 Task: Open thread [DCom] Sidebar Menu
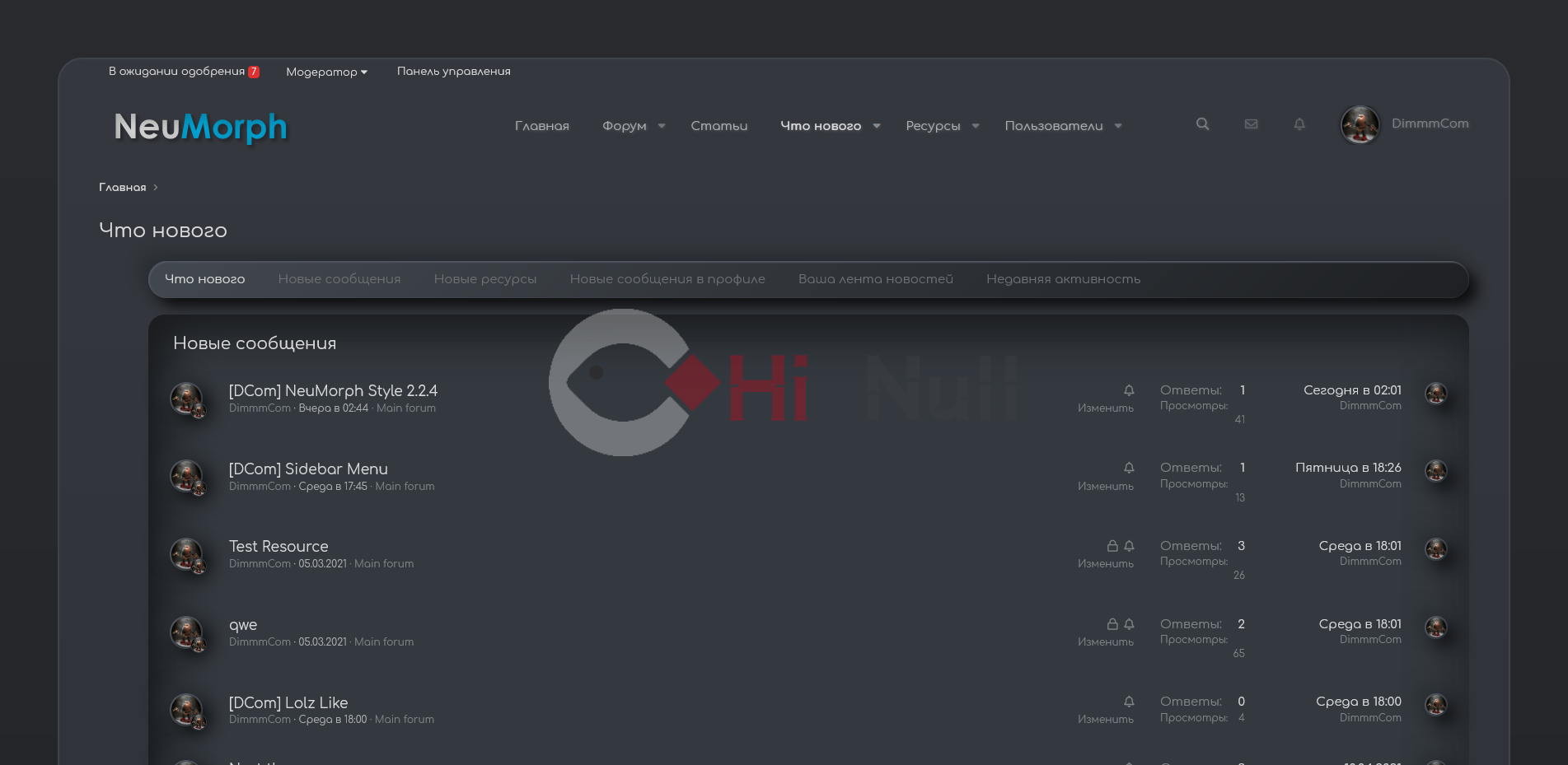coord(308,469)
